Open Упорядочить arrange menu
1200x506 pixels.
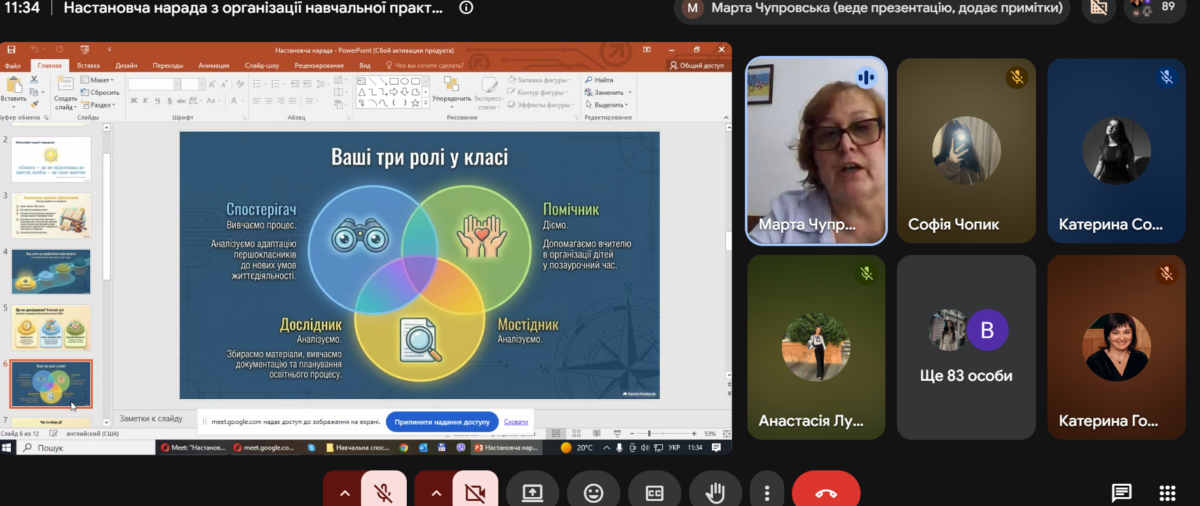tap(452, 91)
